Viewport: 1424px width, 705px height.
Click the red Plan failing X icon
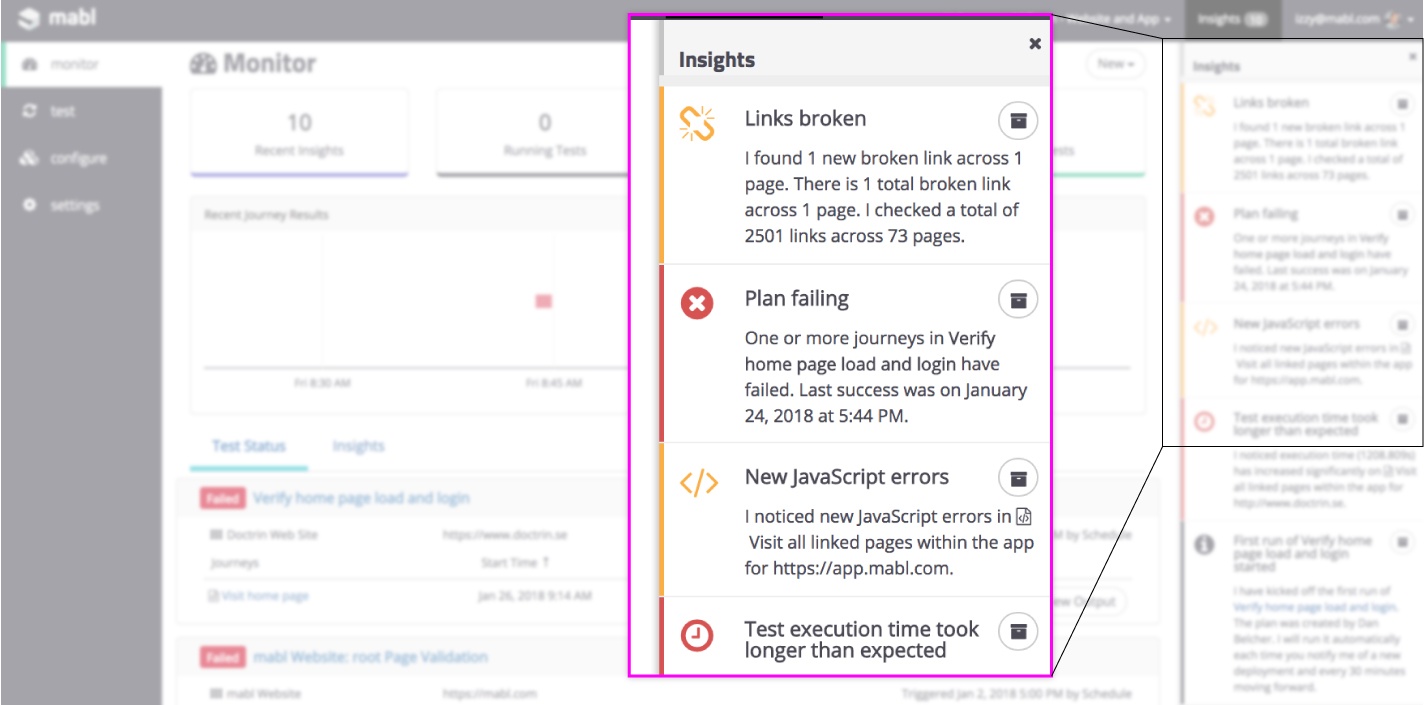(697, 302)
